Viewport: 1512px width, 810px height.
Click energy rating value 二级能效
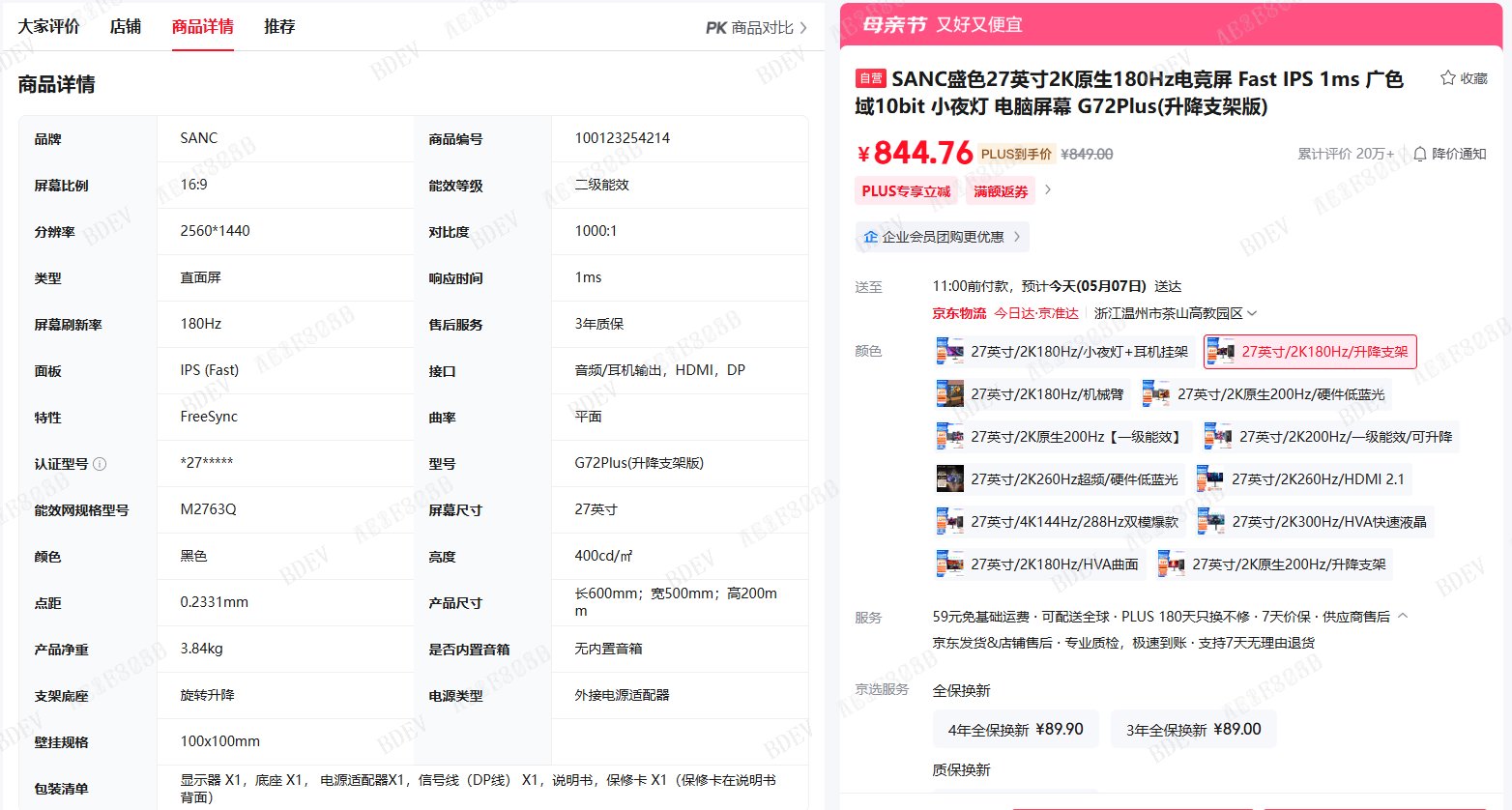click(x=601, y=185)
